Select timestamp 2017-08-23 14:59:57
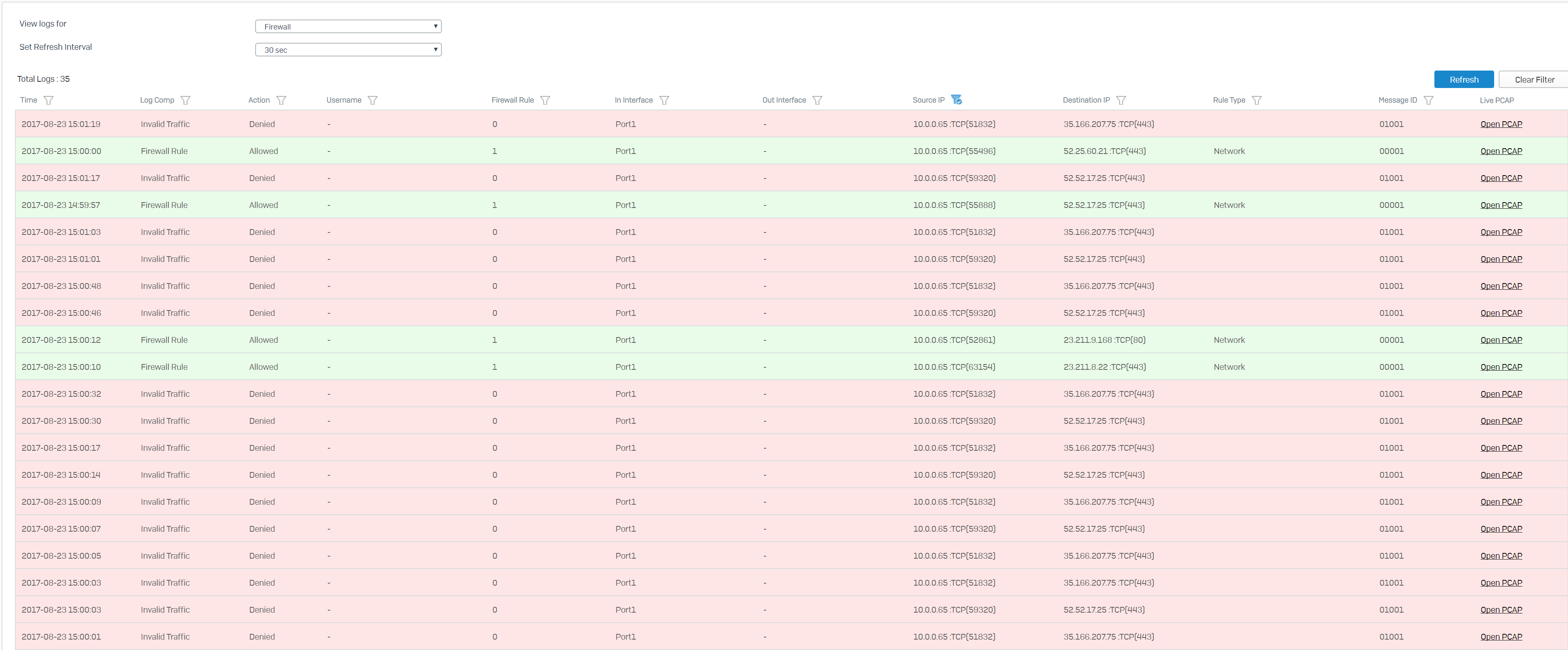Image resolution: width=1568 pixels, height=650 pixels. (61, 205)
